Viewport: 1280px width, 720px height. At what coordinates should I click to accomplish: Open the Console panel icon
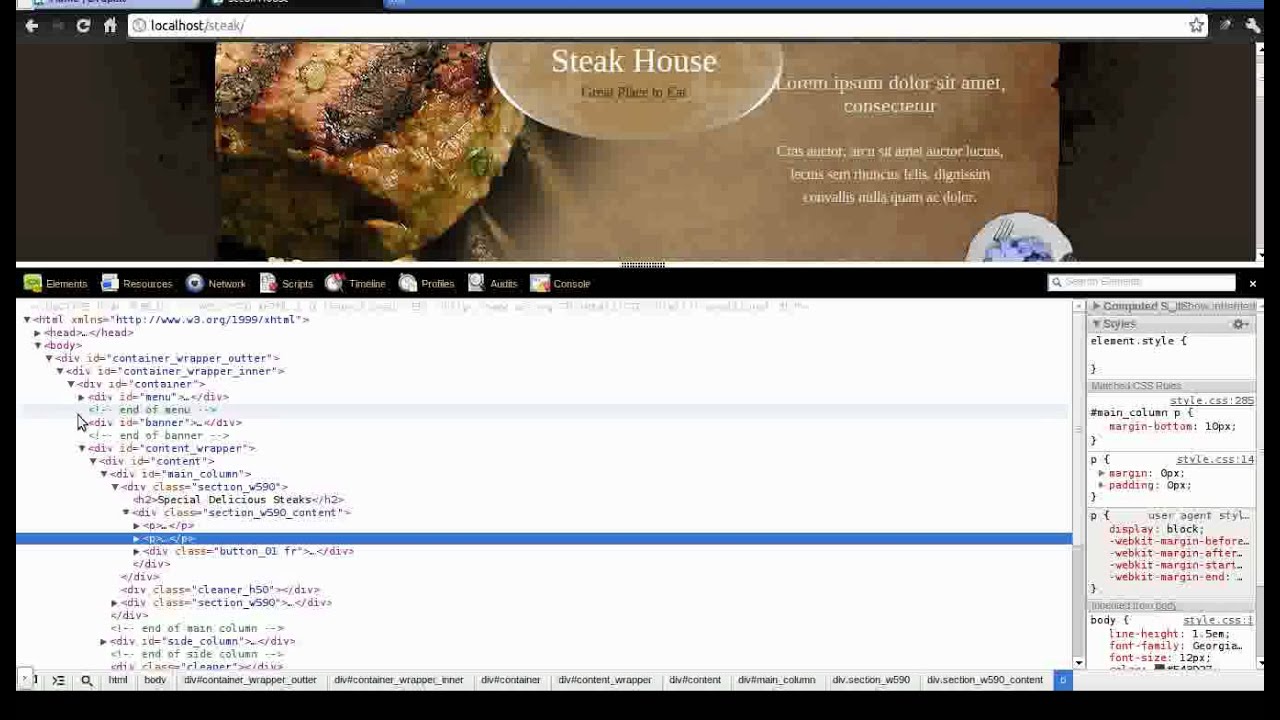(540, 283)
